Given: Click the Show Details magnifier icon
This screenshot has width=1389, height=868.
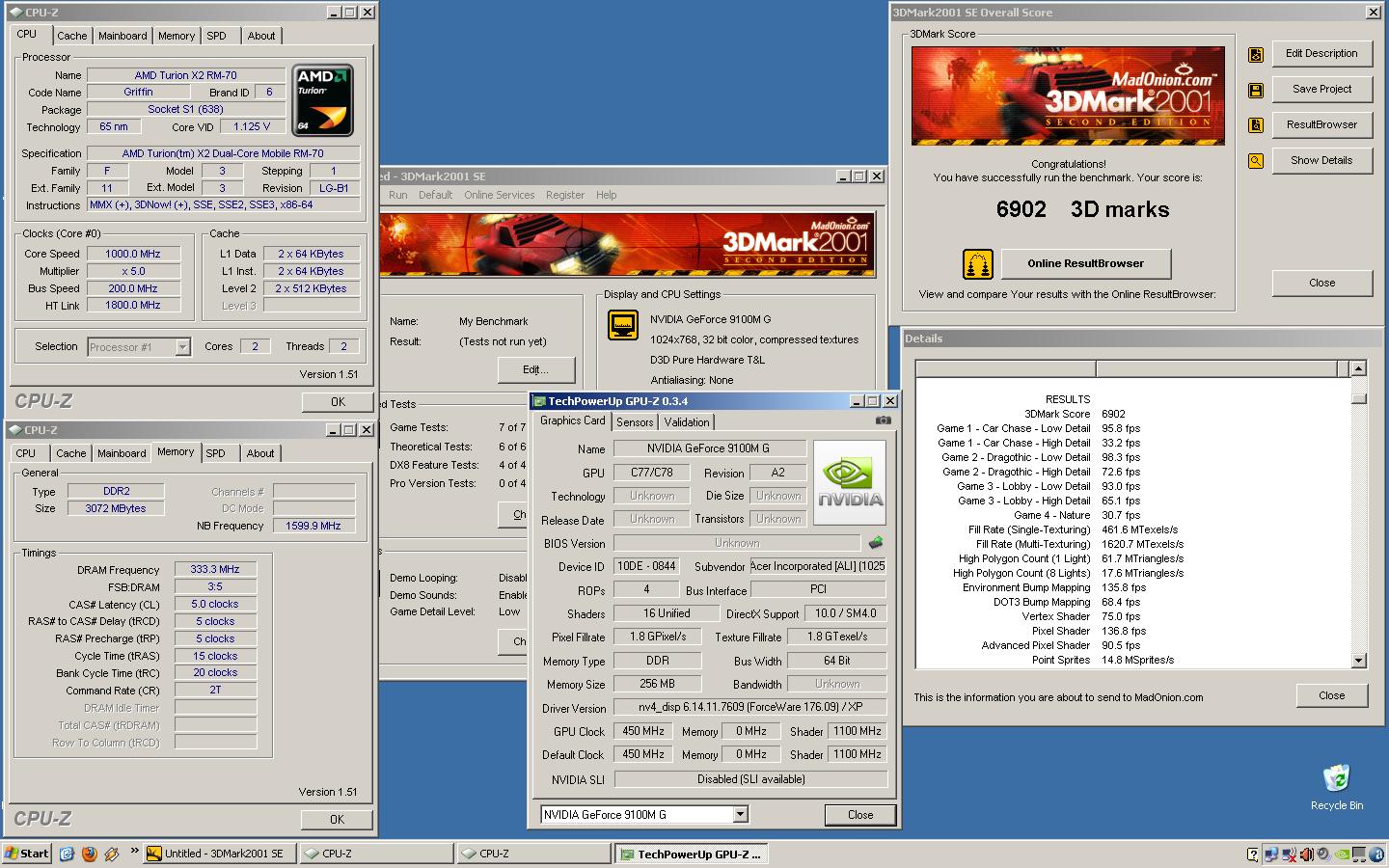Looking at the screenshot, I should pyautogui.click(x=1256, y=161).
